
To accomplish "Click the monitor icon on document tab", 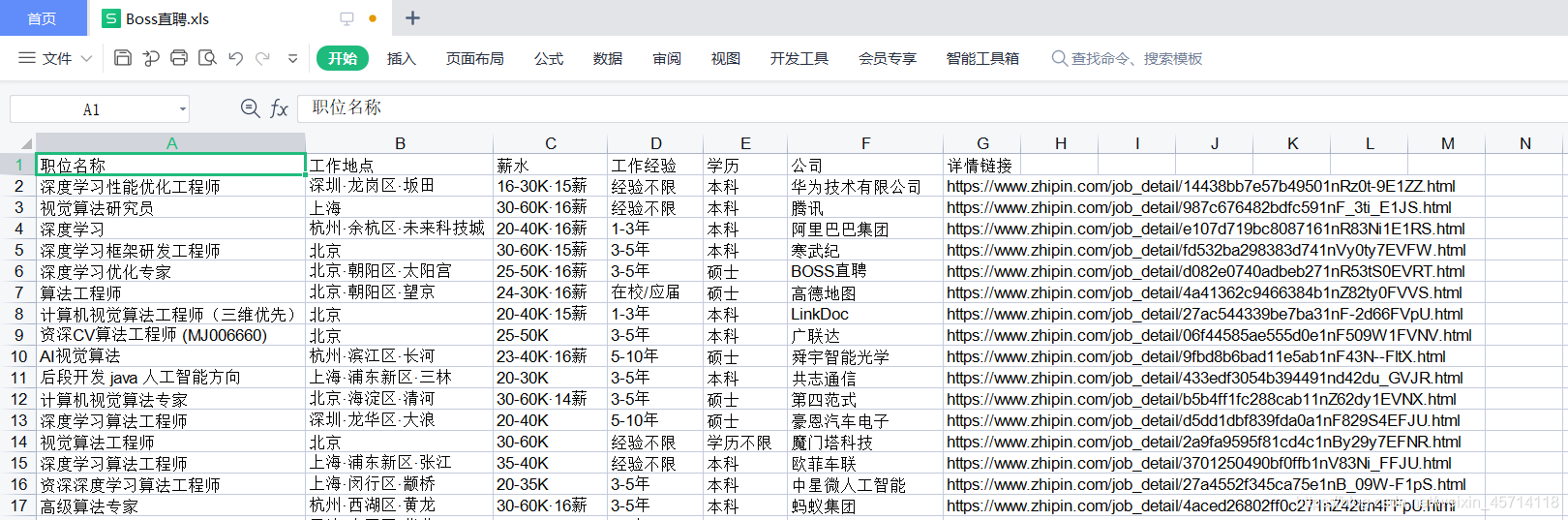I will (347, 18).
